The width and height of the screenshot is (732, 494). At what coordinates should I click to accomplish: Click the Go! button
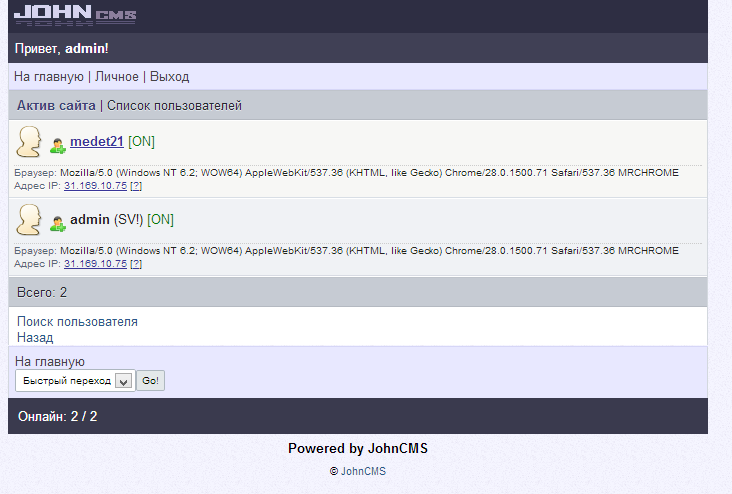coord(150,381)
